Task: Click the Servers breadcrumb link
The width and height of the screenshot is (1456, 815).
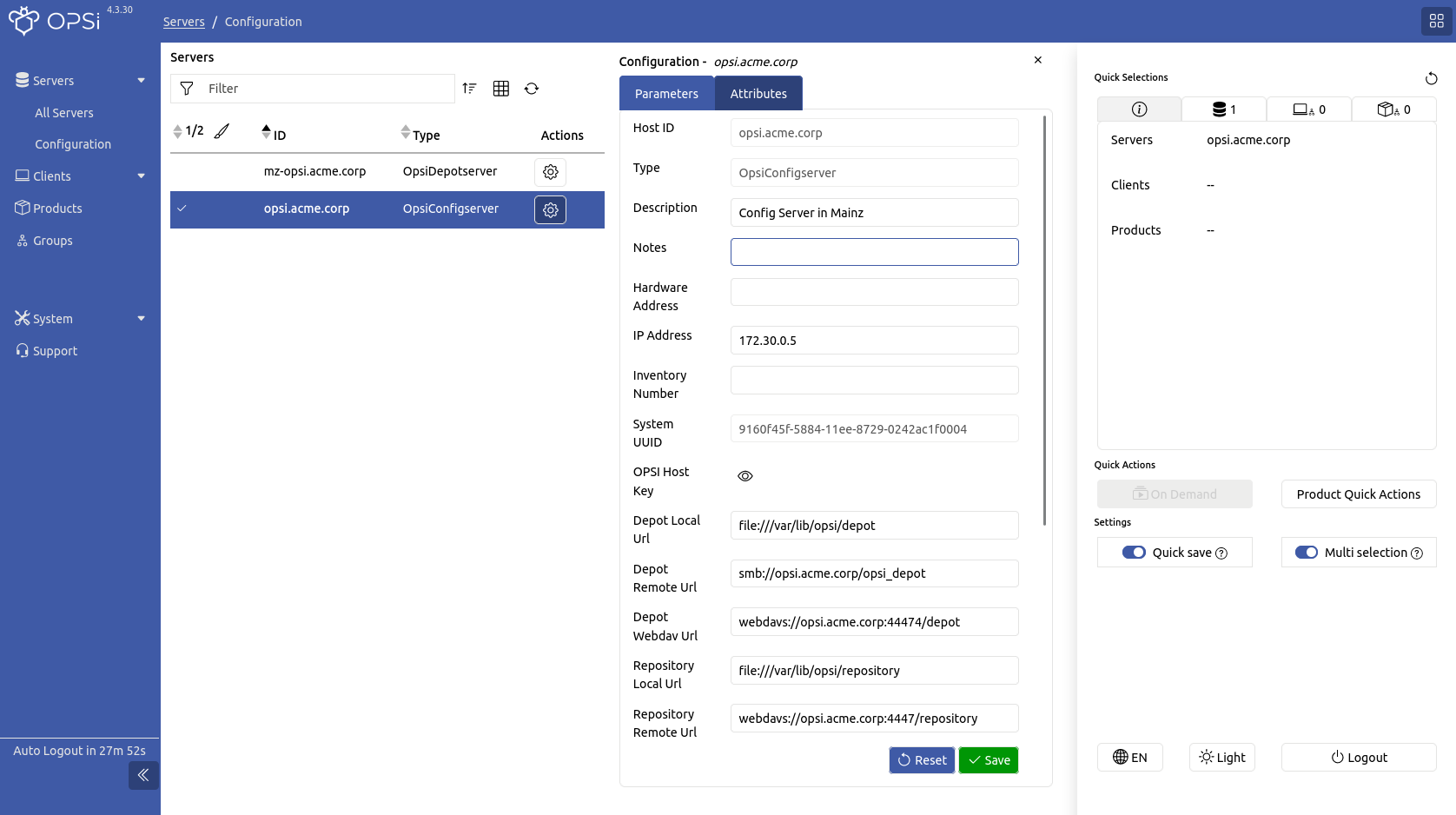Action: click(184, 22)
